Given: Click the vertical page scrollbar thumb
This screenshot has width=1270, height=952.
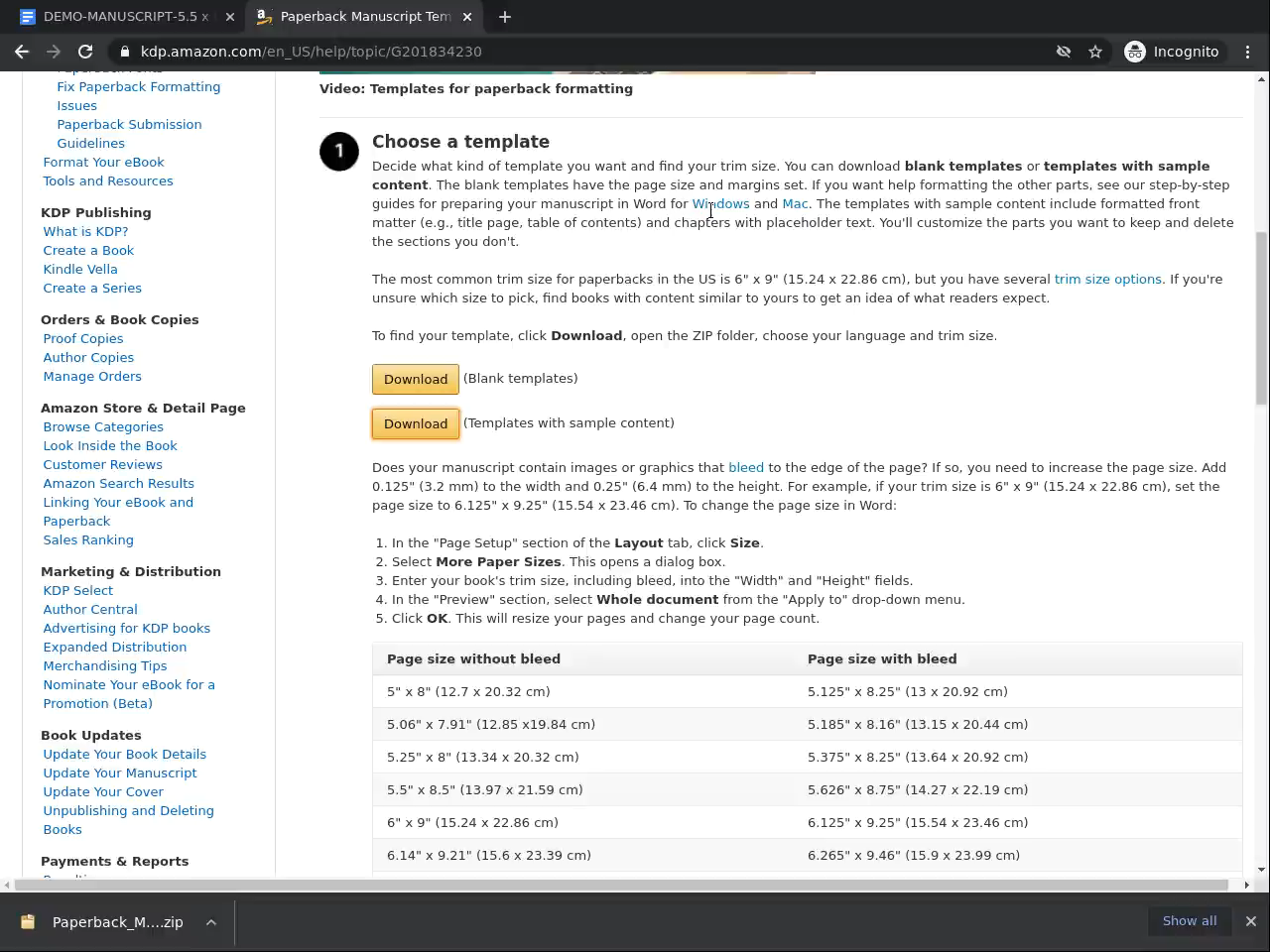Looking at the screenshot, I should 1261,317.
